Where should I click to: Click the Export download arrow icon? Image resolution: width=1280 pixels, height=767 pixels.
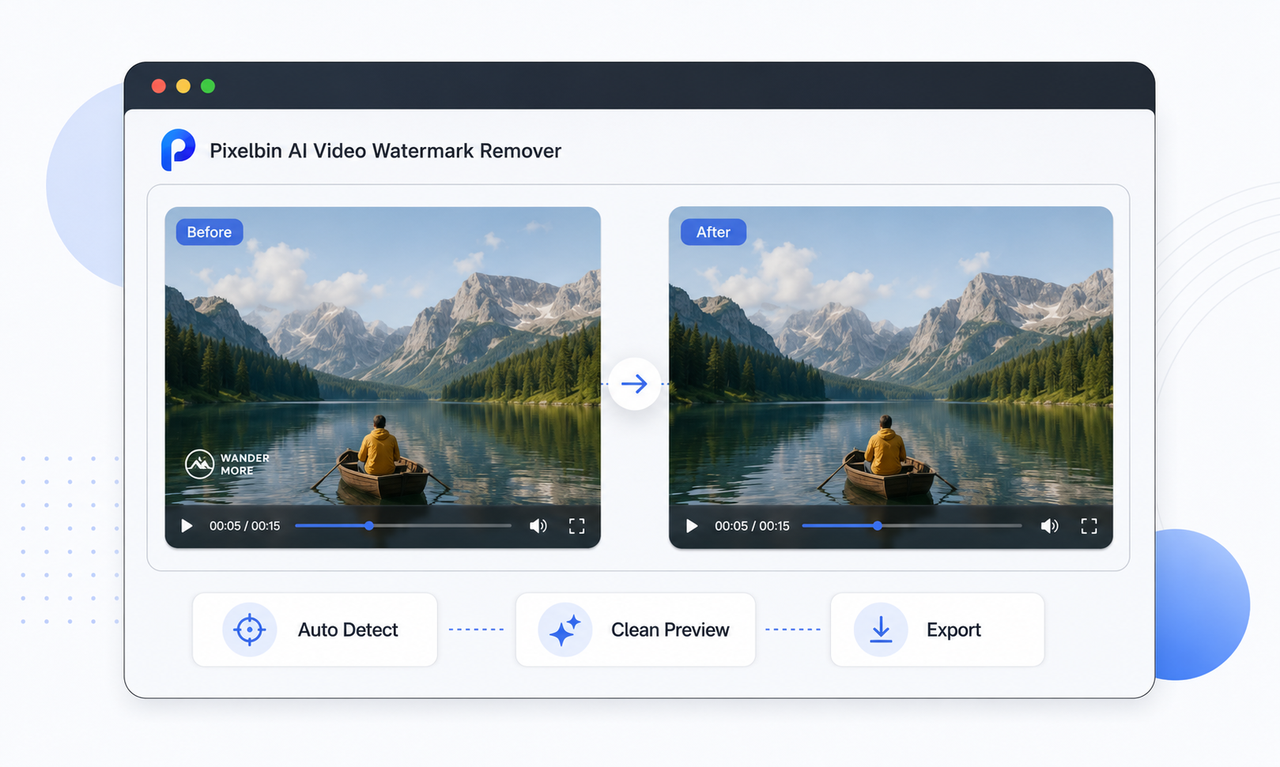(881, 630)
